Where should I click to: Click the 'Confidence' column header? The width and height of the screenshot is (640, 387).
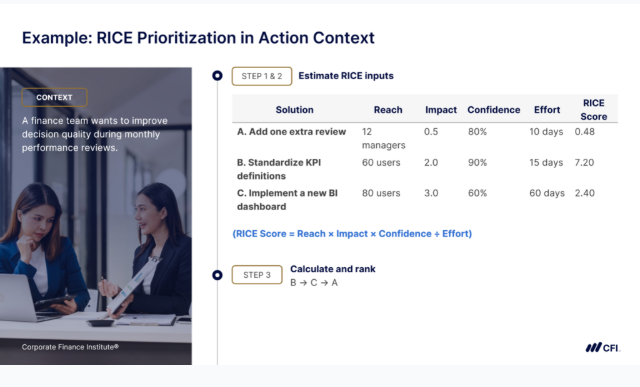click(493, 110)
